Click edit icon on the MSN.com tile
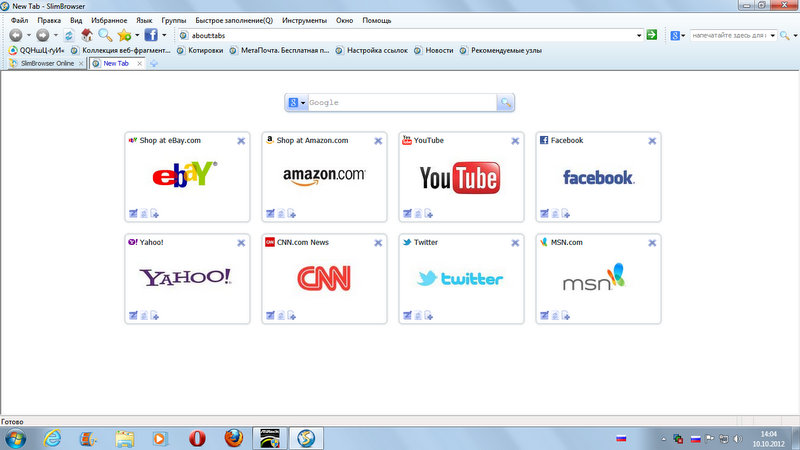The image size is (800, 450). [544, 315]
